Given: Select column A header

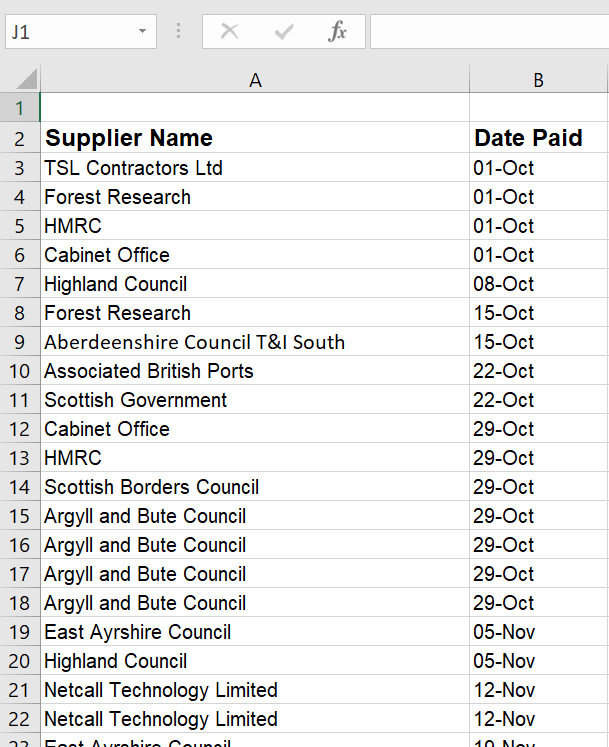Looking at the screenshot, I should [x=255, y=80].
